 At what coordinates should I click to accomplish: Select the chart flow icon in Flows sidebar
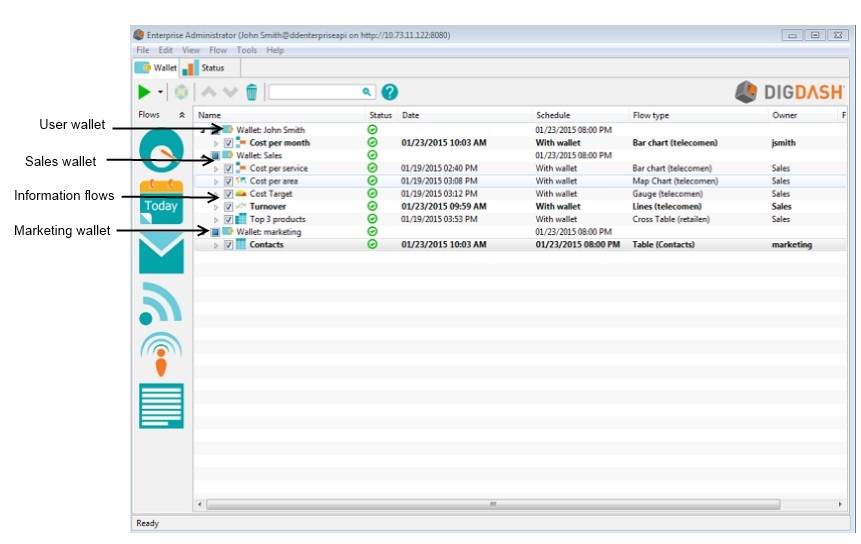pos(161,150)
